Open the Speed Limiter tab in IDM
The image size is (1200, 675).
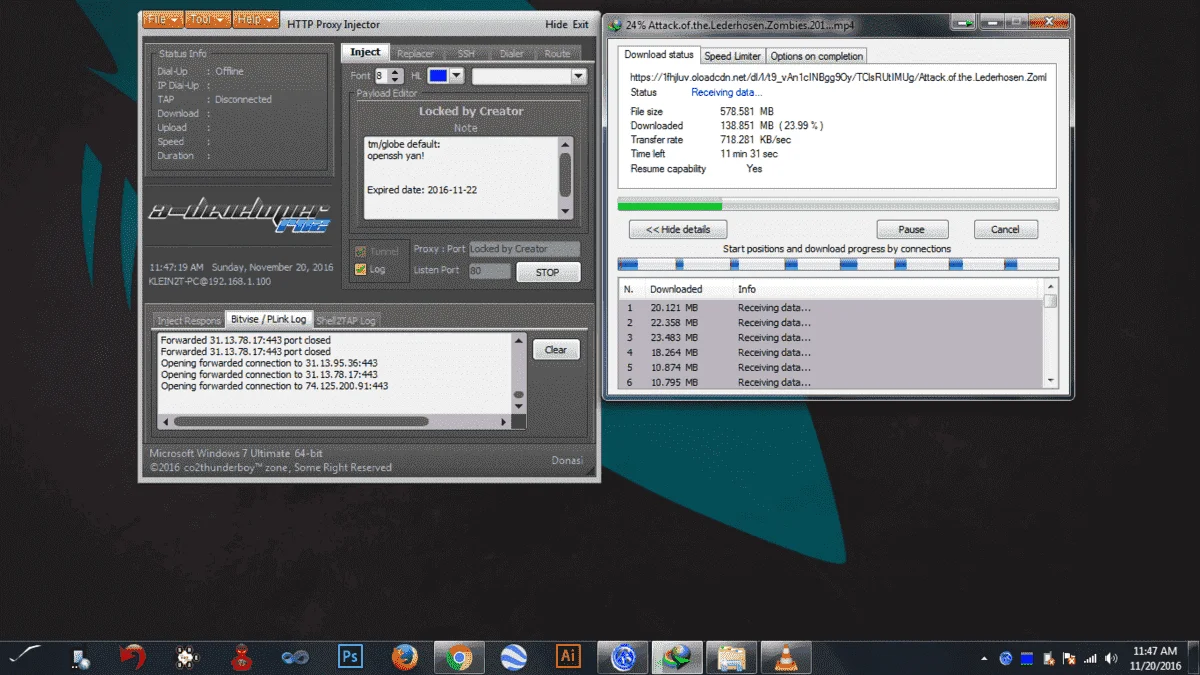point(732,56)
